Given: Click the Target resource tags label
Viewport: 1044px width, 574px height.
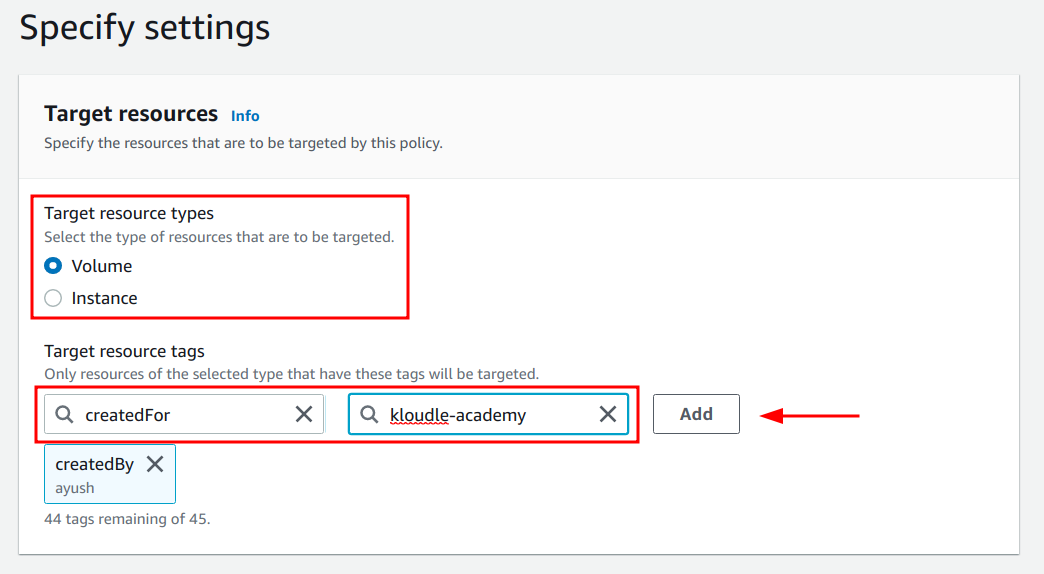Looking at the screenshot, I should [x=125, y=351].
